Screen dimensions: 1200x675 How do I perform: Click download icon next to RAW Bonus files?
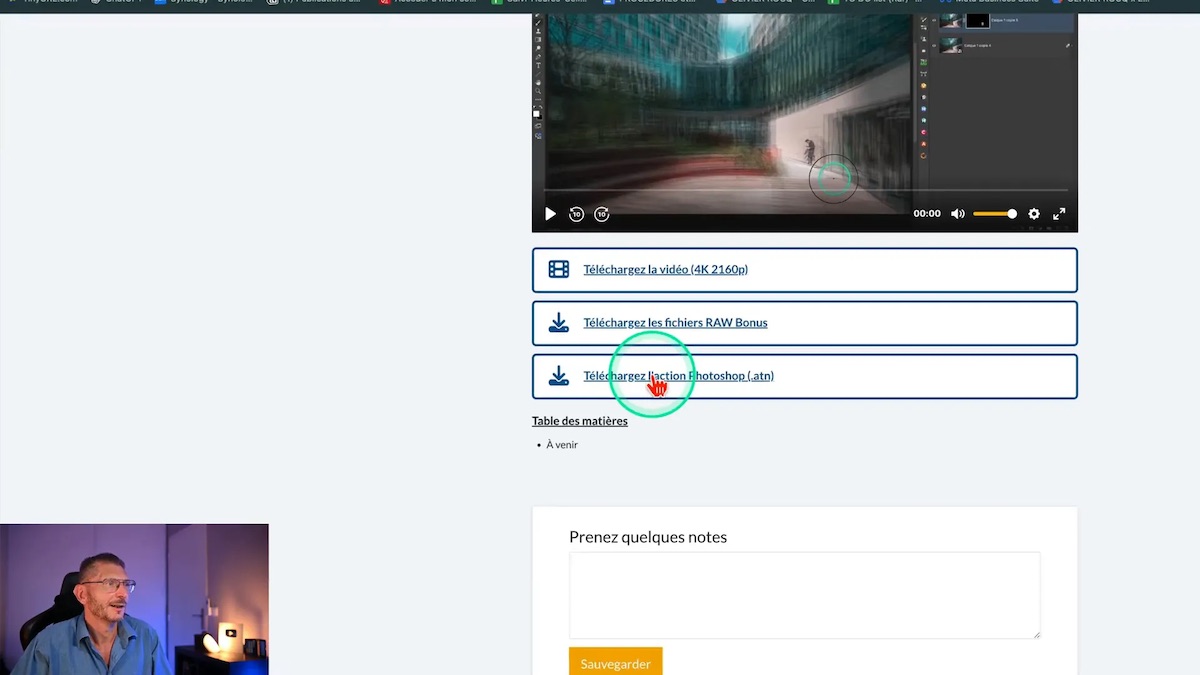point(559,323)
